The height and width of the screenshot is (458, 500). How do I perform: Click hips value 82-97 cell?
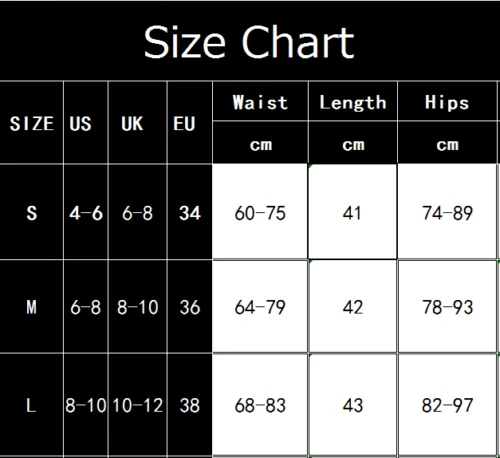coord(447,405)
